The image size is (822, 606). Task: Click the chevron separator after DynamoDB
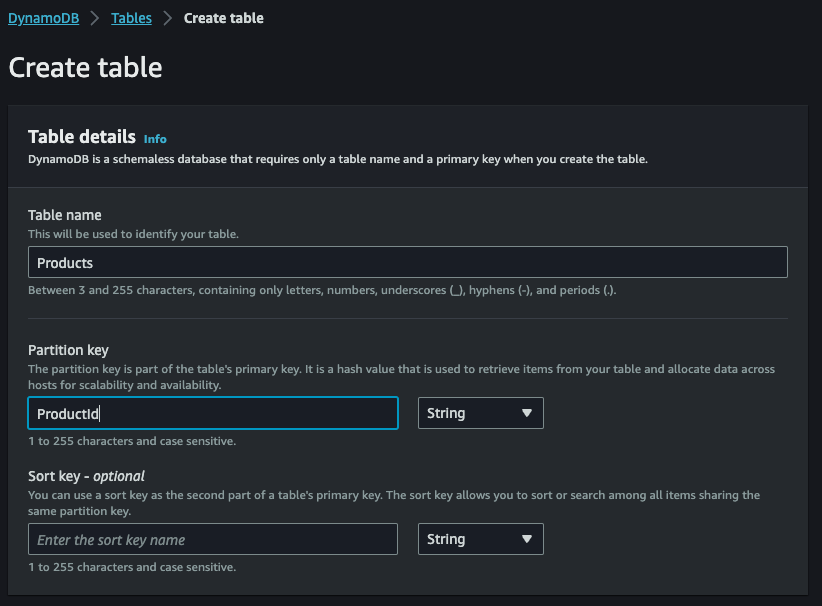pyautogui.click(x=95, y=18)
